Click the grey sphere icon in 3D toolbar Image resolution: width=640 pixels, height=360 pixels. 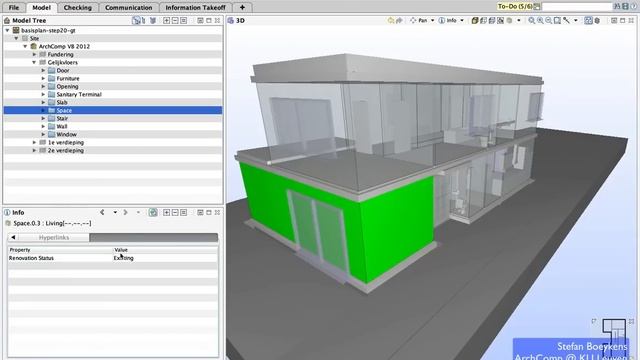509,20
